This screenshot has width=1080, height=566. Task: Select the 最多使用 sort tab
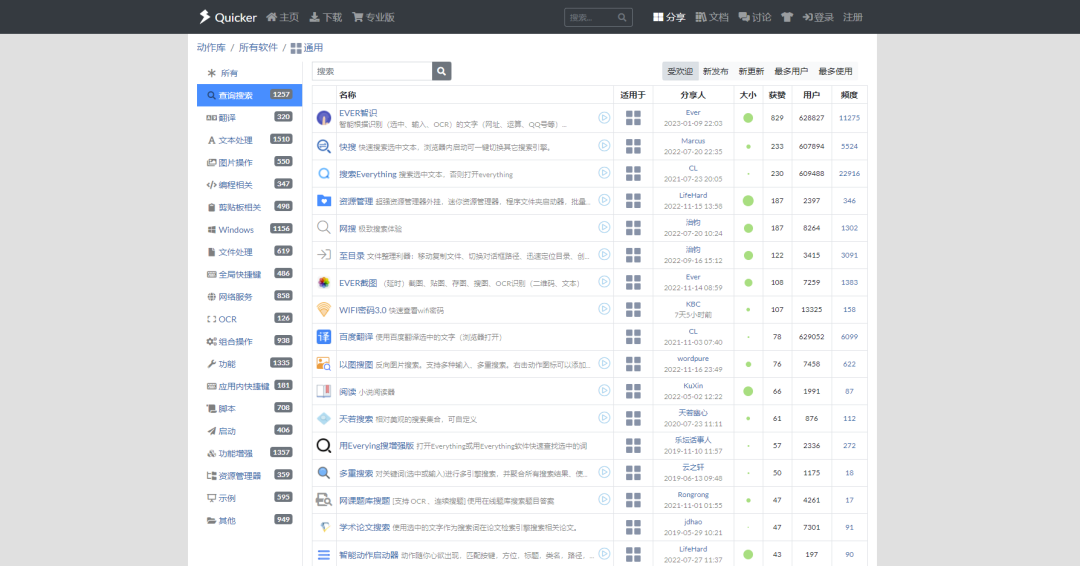point(835,71)
